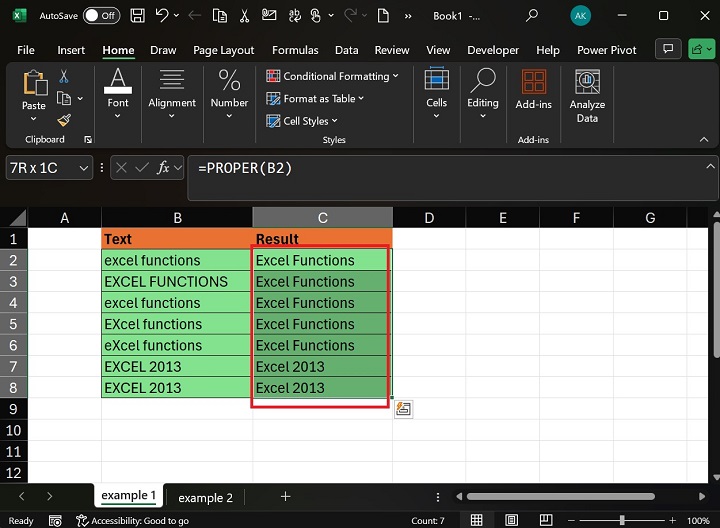Open the Formulas ribbon tab
Screen dimensions: 720x528
click(295, 50)
